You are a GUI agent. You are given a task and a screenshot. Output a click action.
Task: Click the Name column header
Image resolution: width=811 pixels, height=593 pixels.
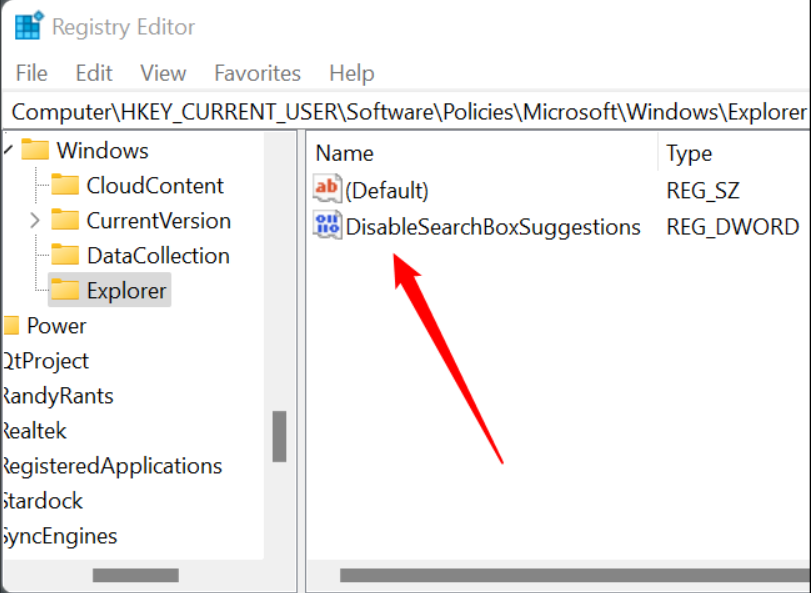pyautogui.click(x=344, y=153)
